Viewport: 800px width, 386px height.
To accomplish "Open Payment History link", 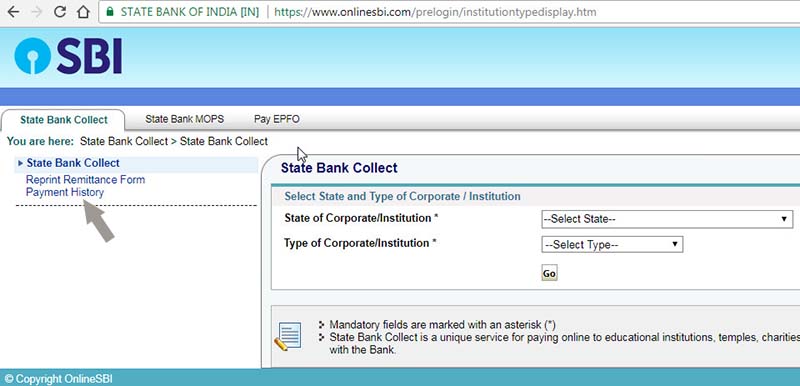I will [65, 193].
